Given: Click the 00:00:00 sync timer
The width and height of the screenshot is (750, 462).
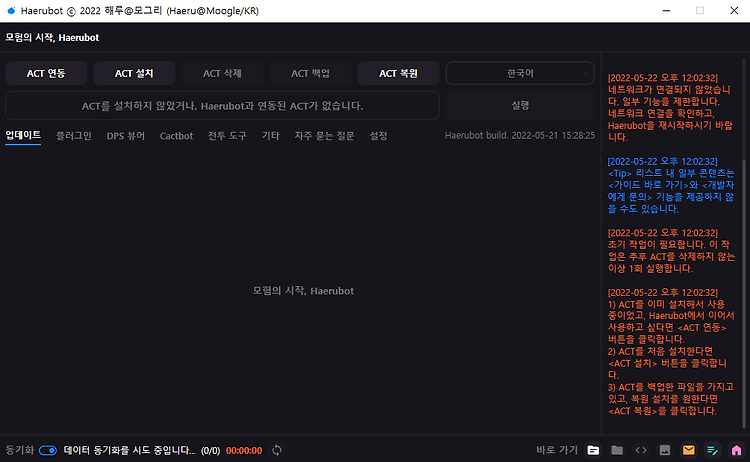Looking at the screenshot, I should tap(244, 451).
